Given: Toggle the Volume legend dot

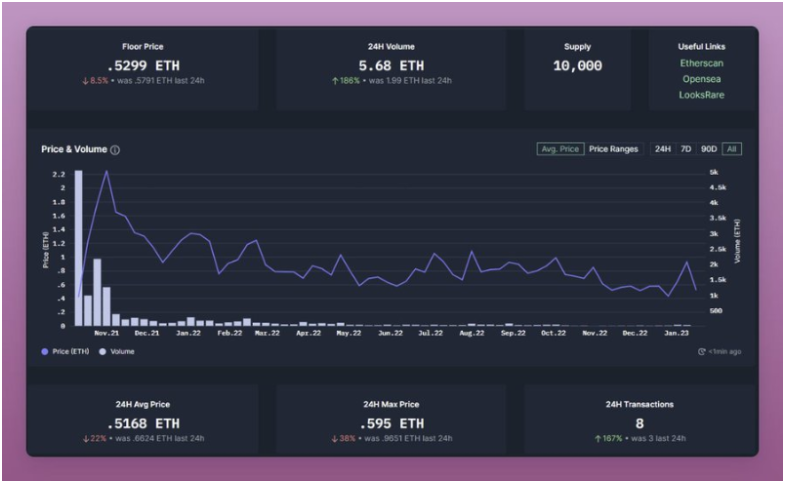Looking at the screenshot, I should tap(103, 352).
